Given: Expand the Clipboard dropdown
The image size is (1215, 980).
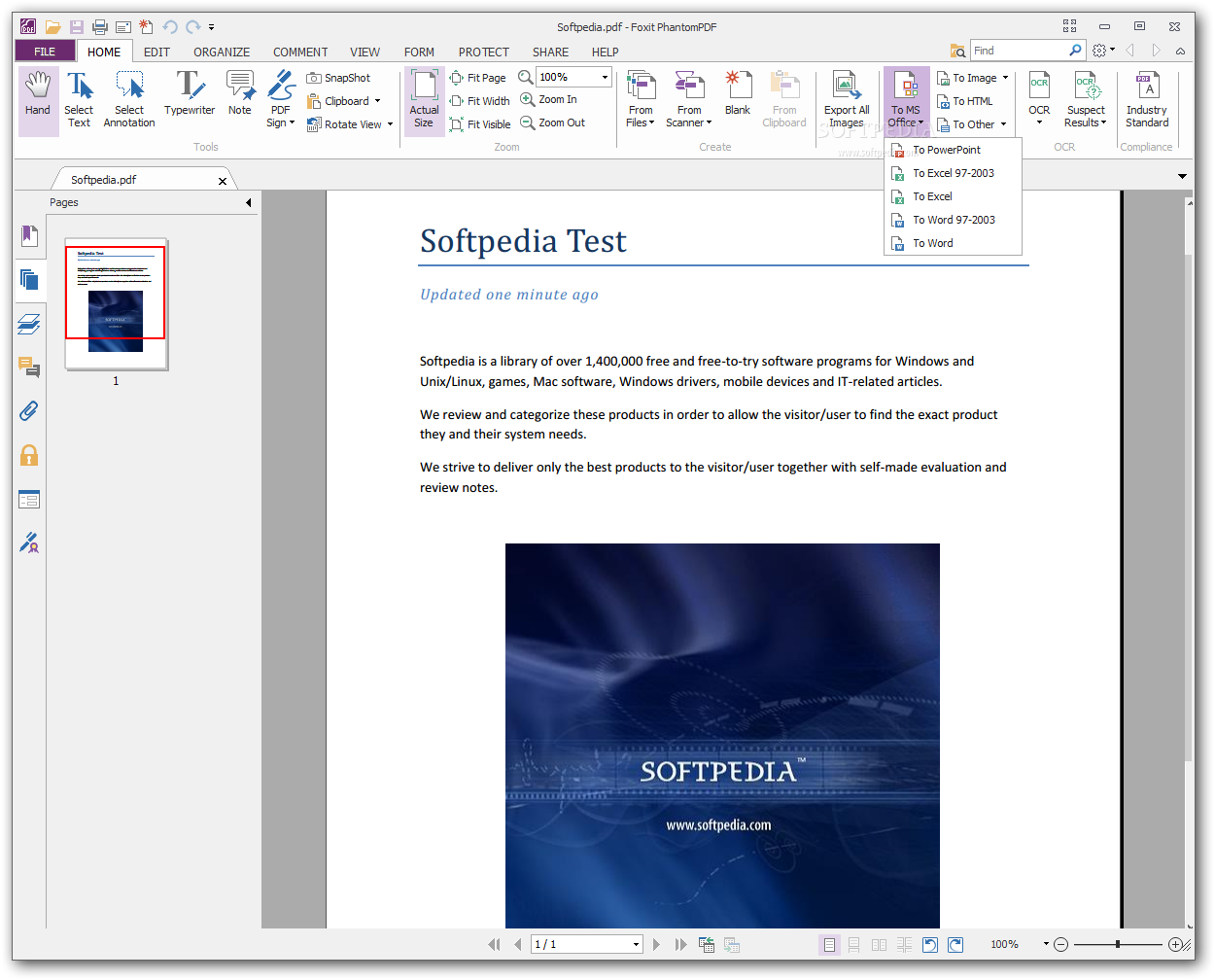Looking at the screenshot, I should [x=377, y=101].
